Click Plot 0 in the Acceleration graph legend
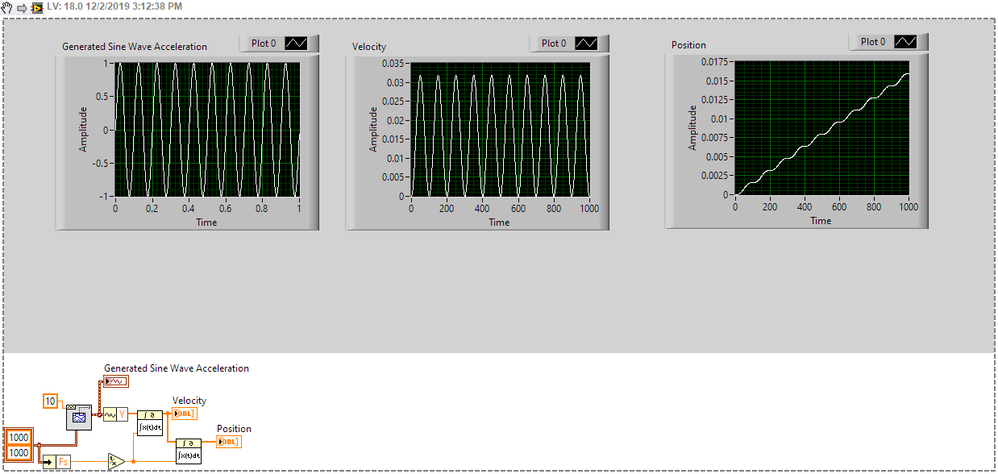The image size is (998, 474). click(x=262, y=43)
